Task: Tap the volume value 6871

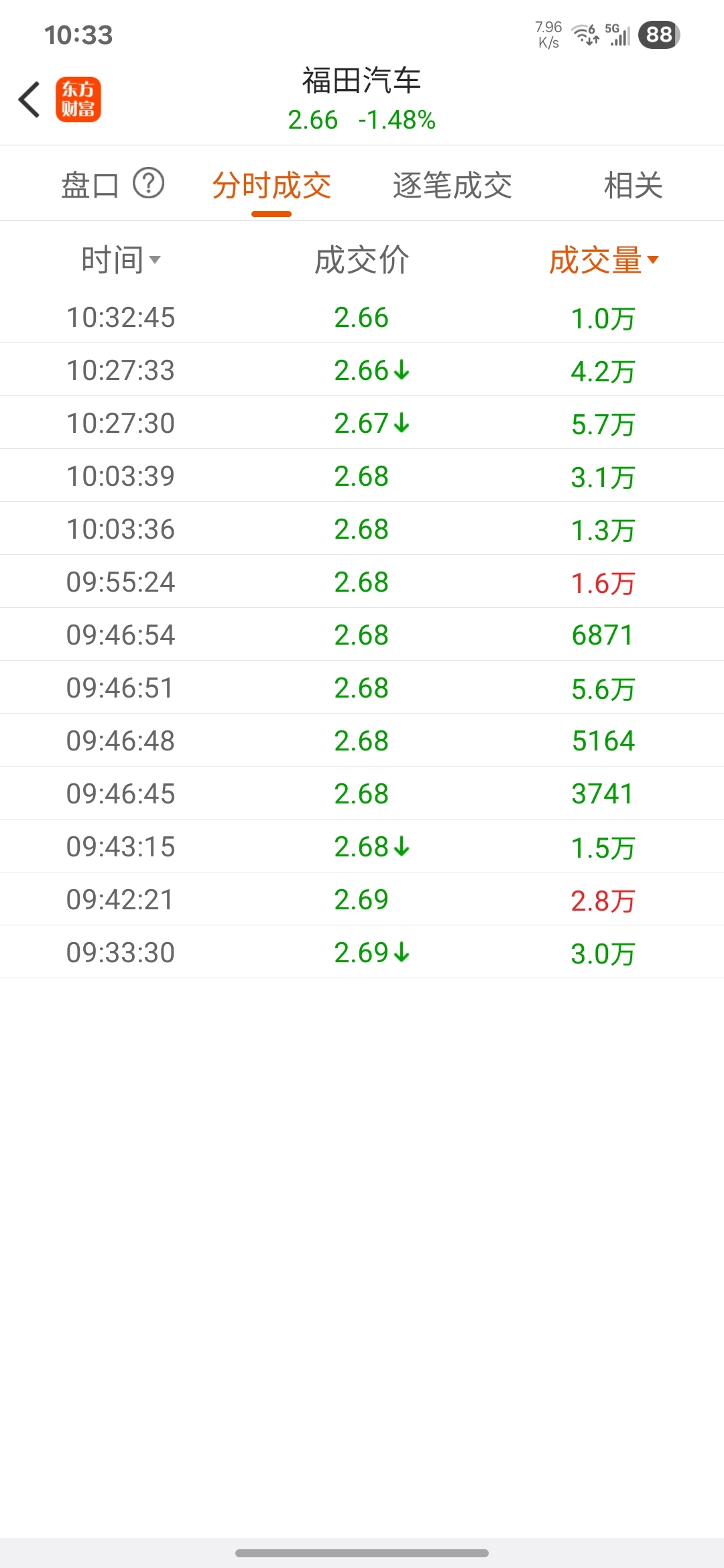Action: click(603, 635)
